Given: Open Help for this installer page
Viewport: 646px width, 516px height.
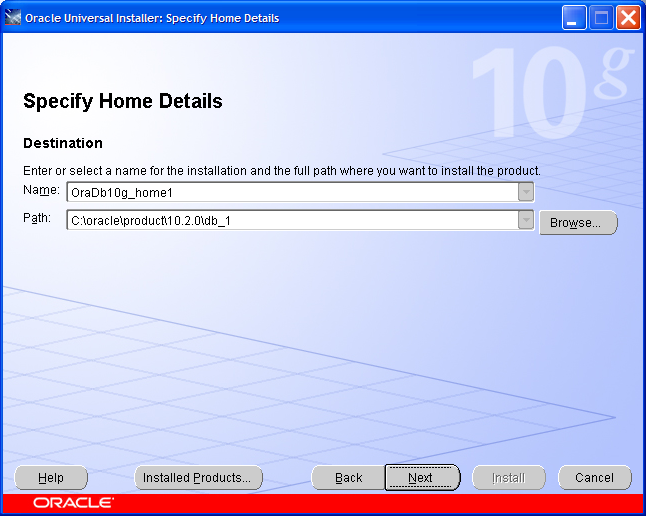Looking at the screenshot, I should 51,478.
